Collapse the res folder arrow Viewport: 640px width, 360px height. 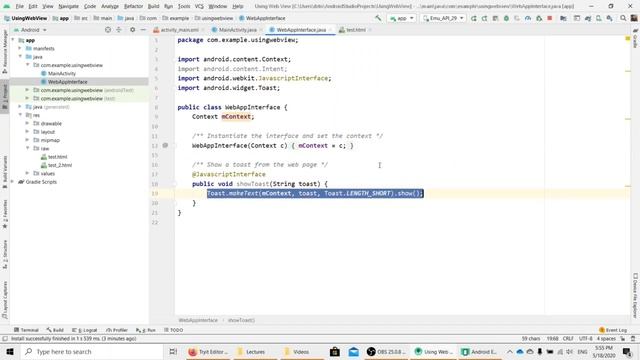point(20,115)
